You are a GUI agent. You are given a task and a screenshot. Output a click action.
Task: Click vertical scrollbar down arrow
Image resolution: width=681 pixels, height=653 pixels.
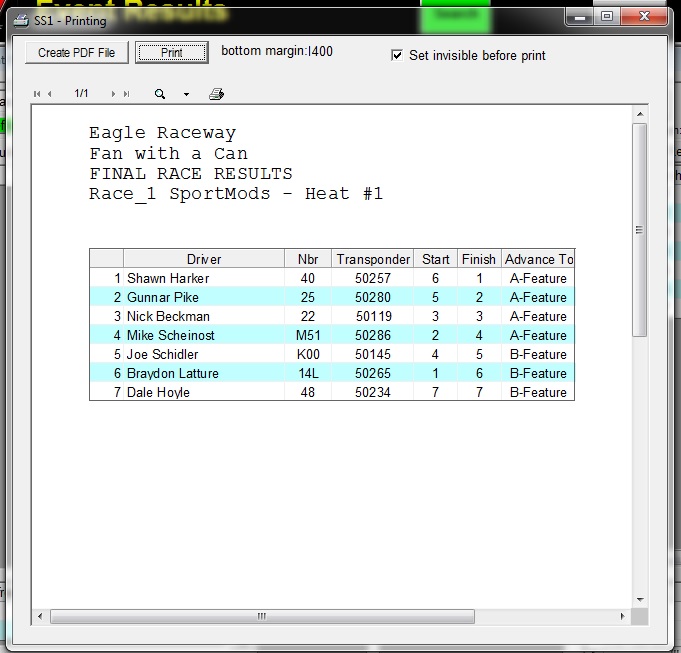coord(640,599)
